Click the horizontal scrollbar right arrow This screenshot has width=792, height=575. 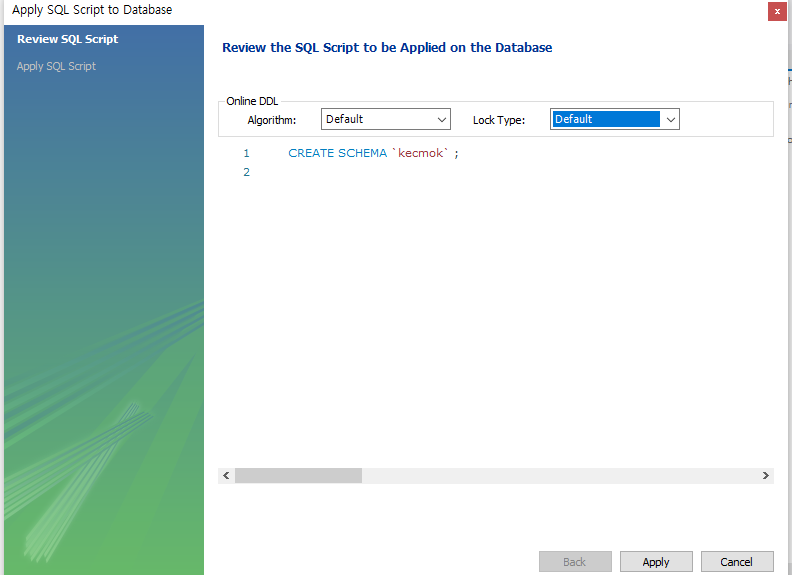pyautogui.click(x=765, y=475)
